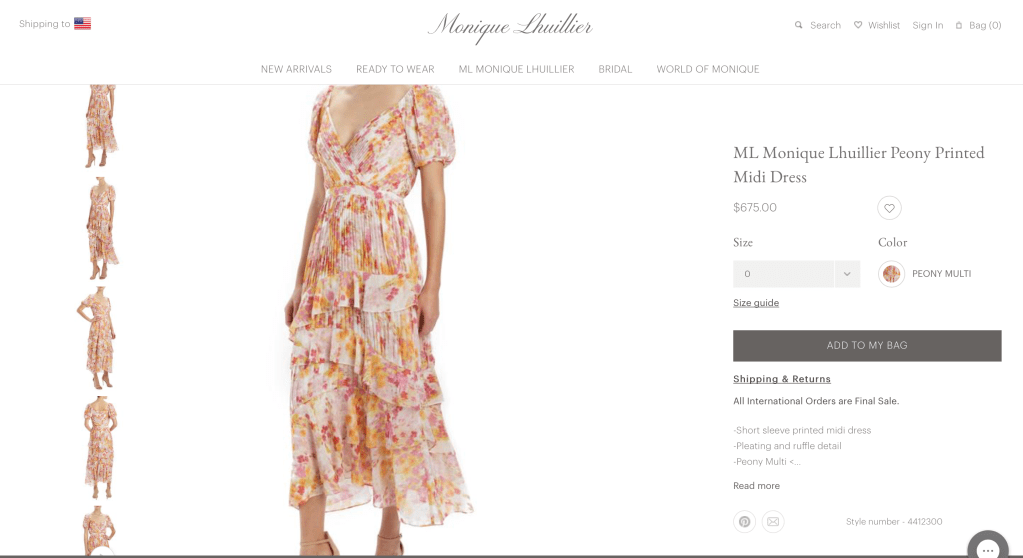Viewport: 1023px width, 558px height.
Task: Expand the size dropdown arrow
Action: pos(847,274)
